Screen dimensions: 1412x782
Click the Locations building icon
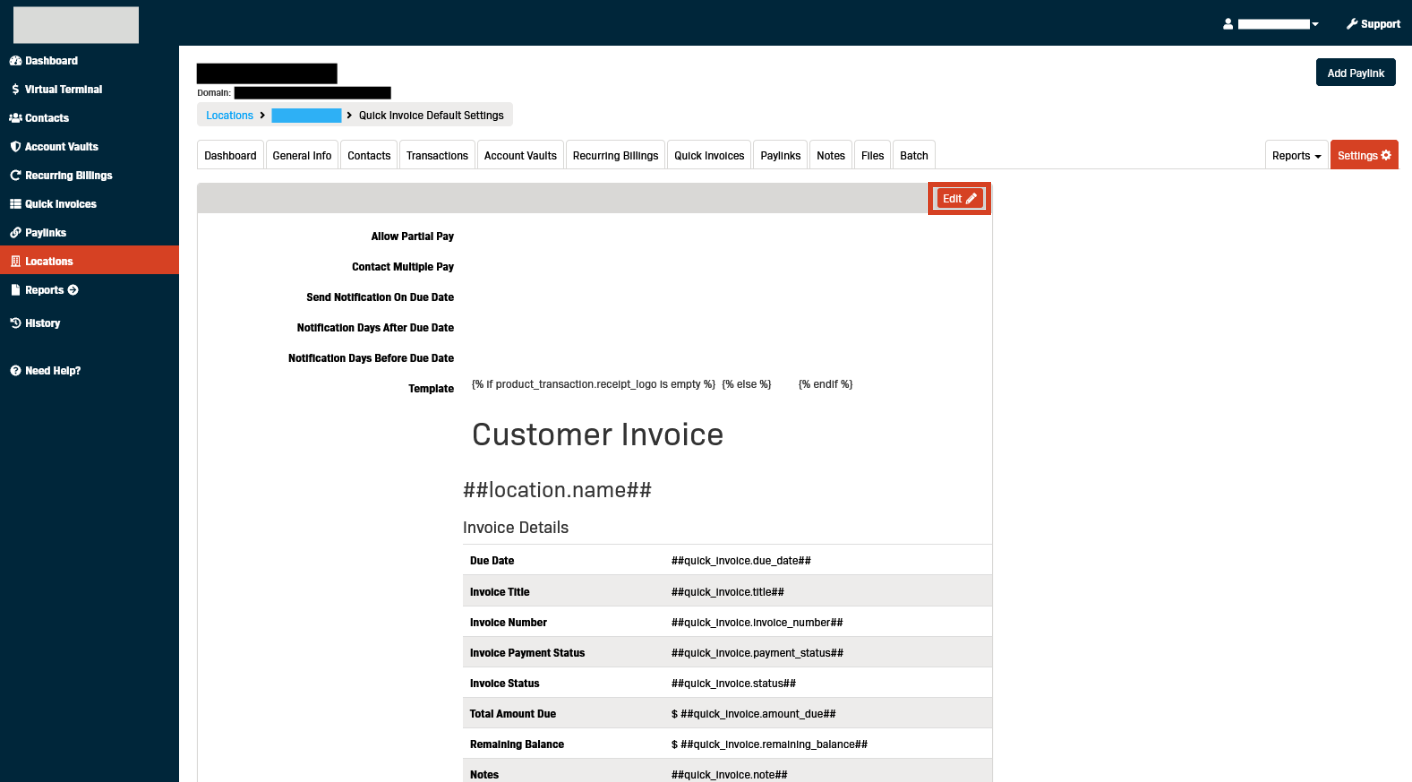tap(15, 261)
